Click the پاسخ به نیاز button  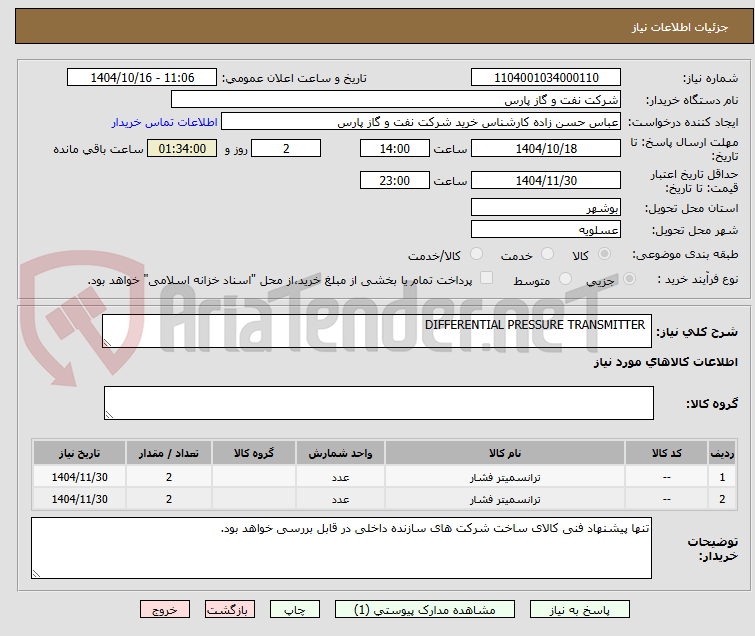coord(580,610)
